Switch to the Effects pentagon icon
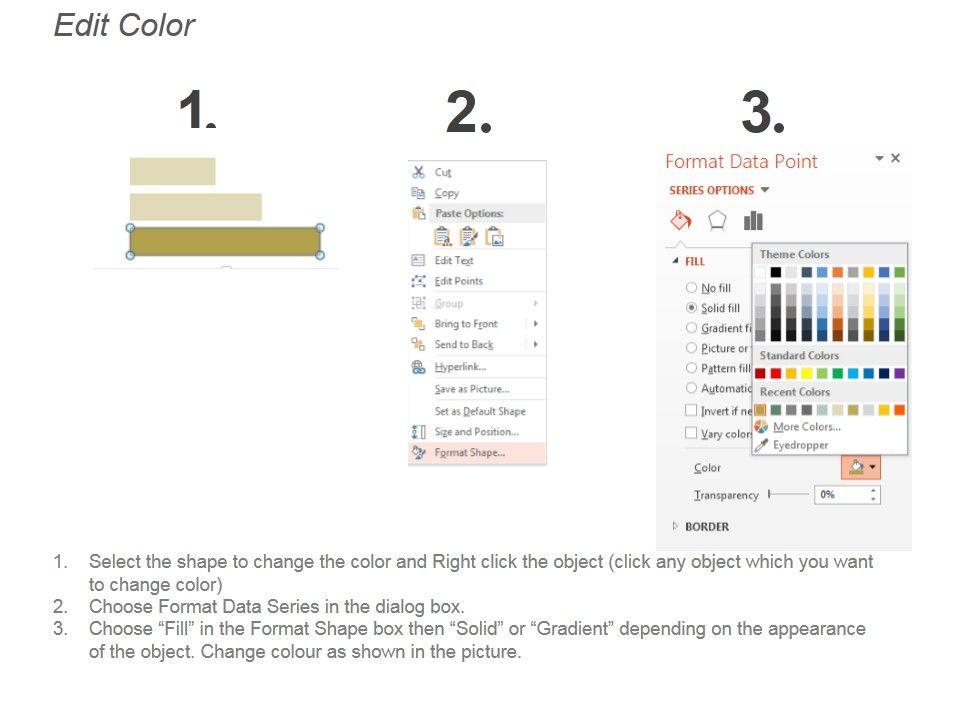The image size is (960, 720). pos(717,221)
